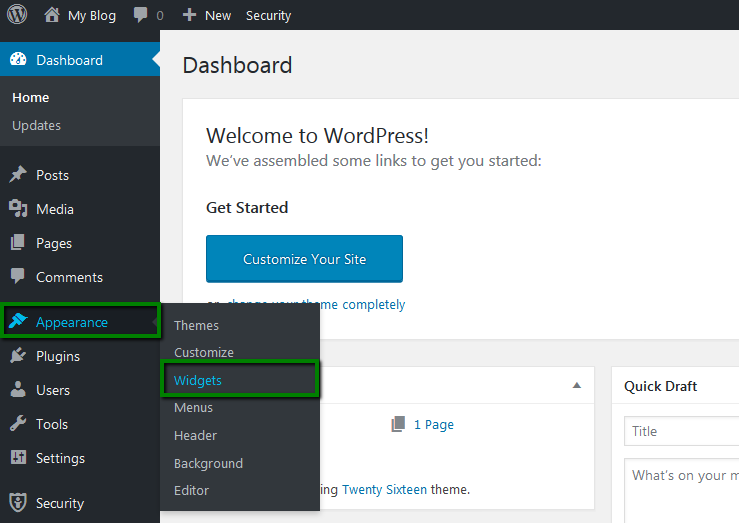Click the Tools wrench icon
The width and height of the screenshot is (739, 523).
point(18,423)
